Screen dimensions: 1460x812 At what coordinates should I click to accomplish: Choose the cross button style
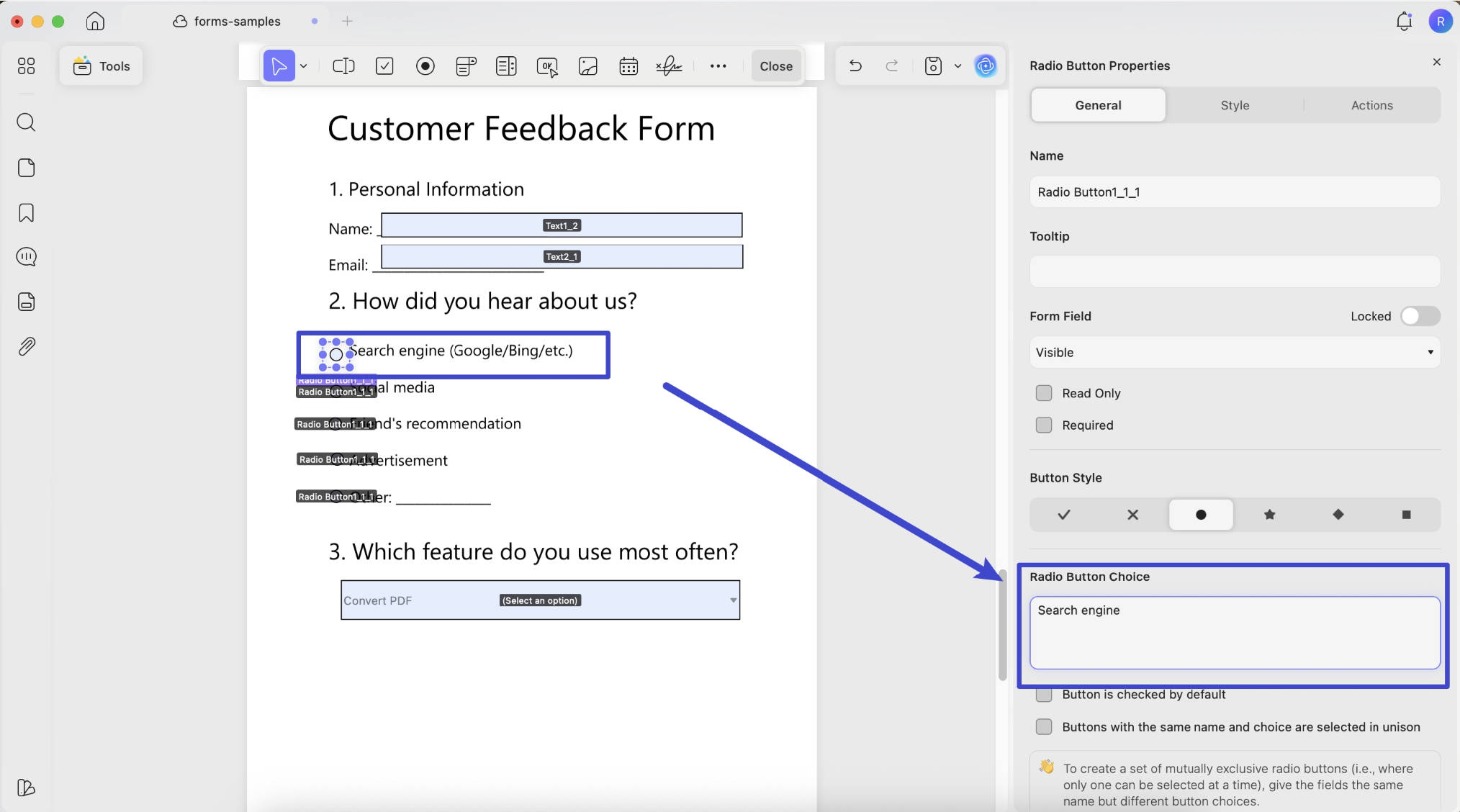1132,515
